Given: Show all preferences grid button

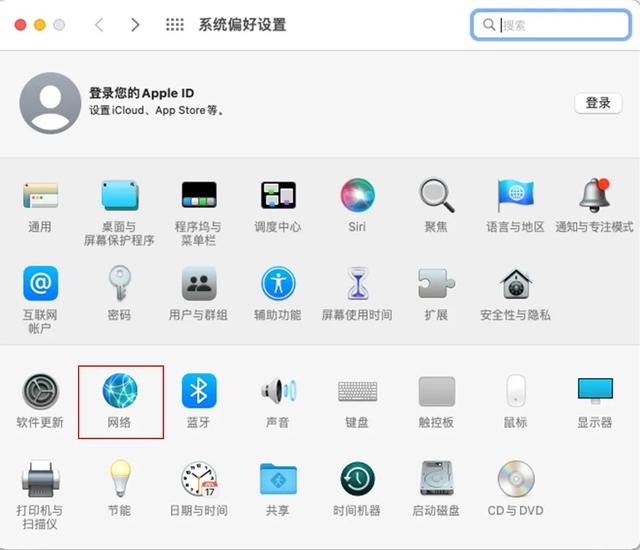Looking at the screenshot, I should tap(175, 25).
